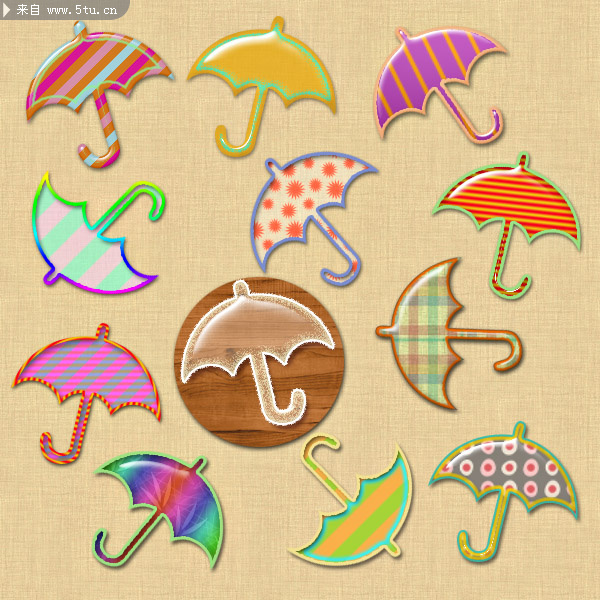Viewport: 600px width, 600px height.
Task: Open the www.5tu.cn watermark link
Action: tap(82, 10)
